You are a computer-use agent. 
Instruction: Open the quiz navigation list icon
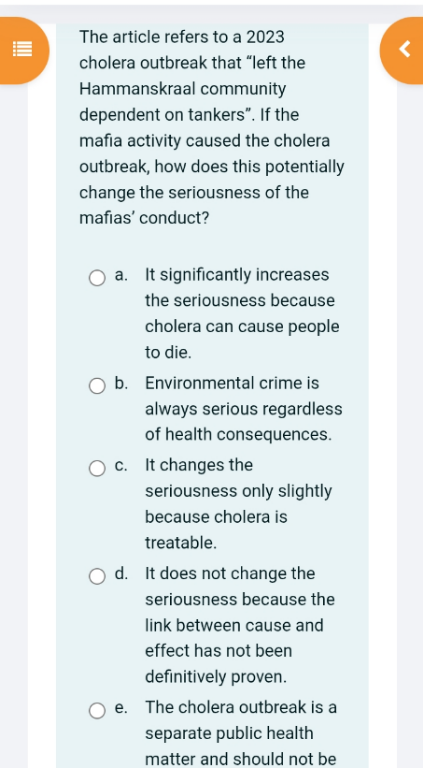(22, 50)
